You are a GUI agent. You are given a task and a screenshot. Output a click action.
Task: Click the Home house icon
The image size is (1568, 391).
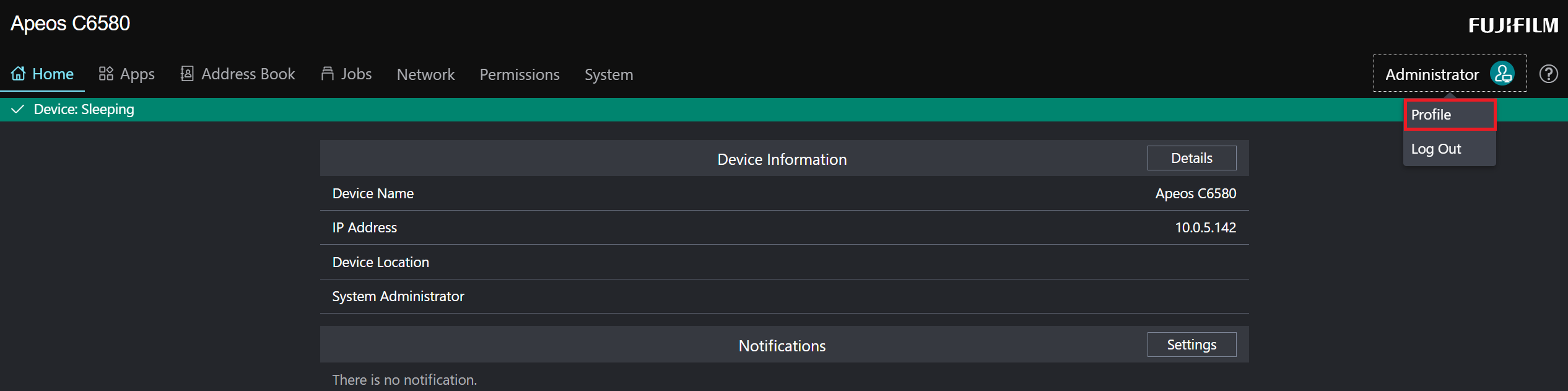click(x=18, y=74)
